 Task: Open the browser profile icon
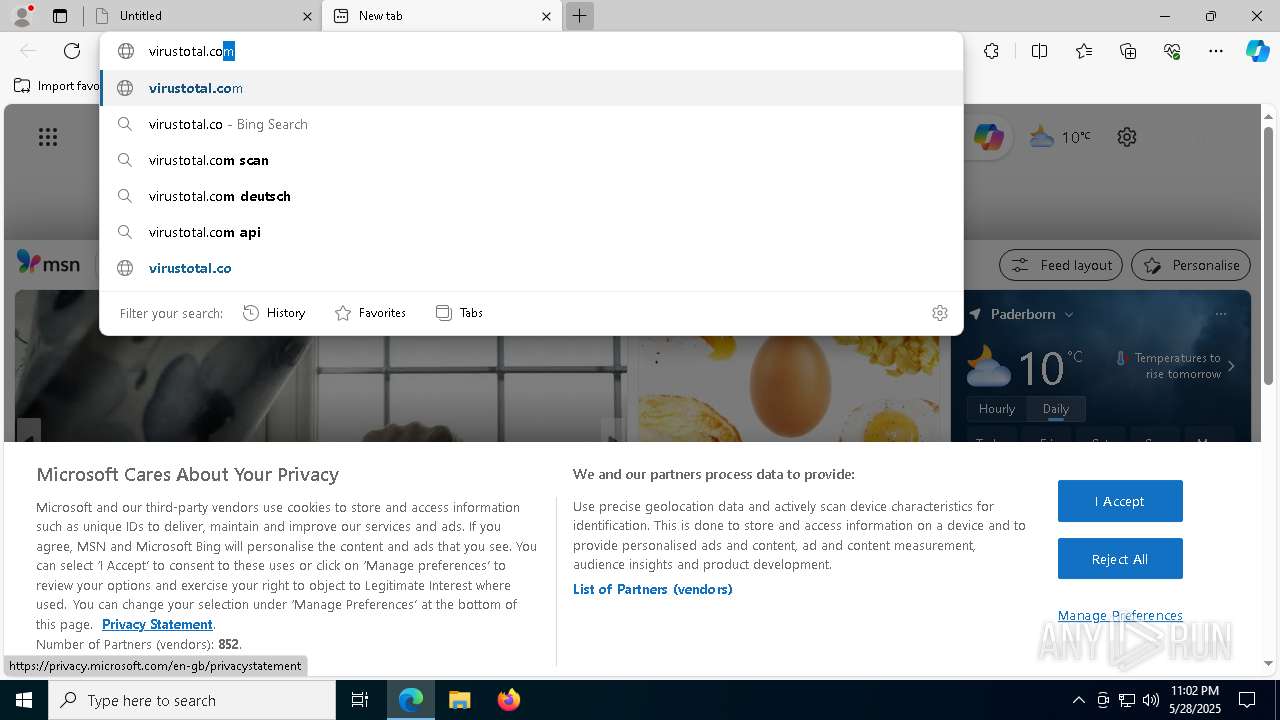(22, 15)
